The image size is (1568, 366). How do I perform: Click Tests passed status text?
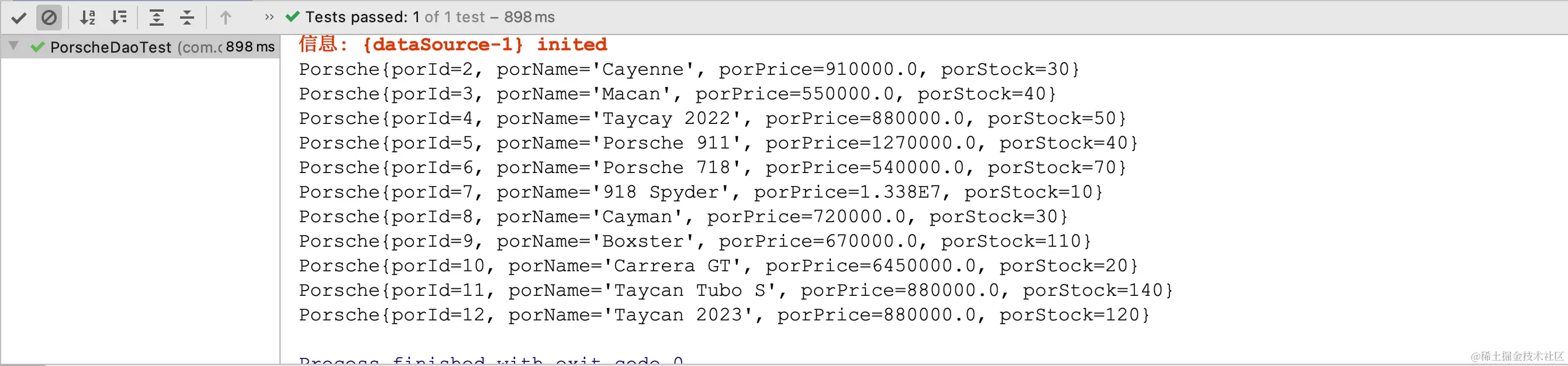click(430, 17)
